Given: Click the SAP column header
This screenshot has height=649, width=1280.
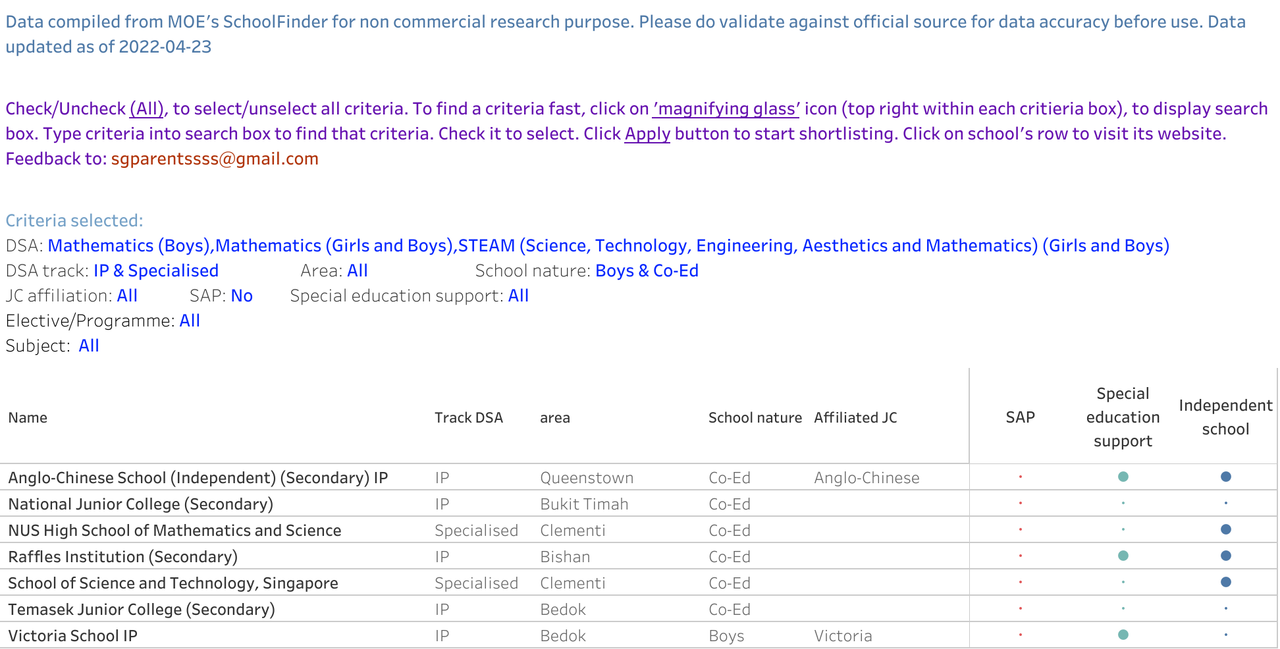Looking at the screenshot, I should pos(1020,418).
